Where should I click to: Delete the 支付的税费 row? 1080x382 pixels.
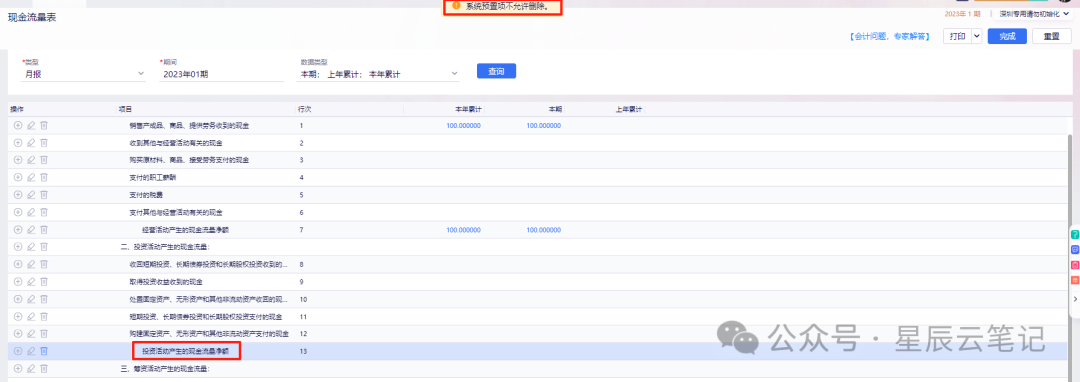[44, 195]
